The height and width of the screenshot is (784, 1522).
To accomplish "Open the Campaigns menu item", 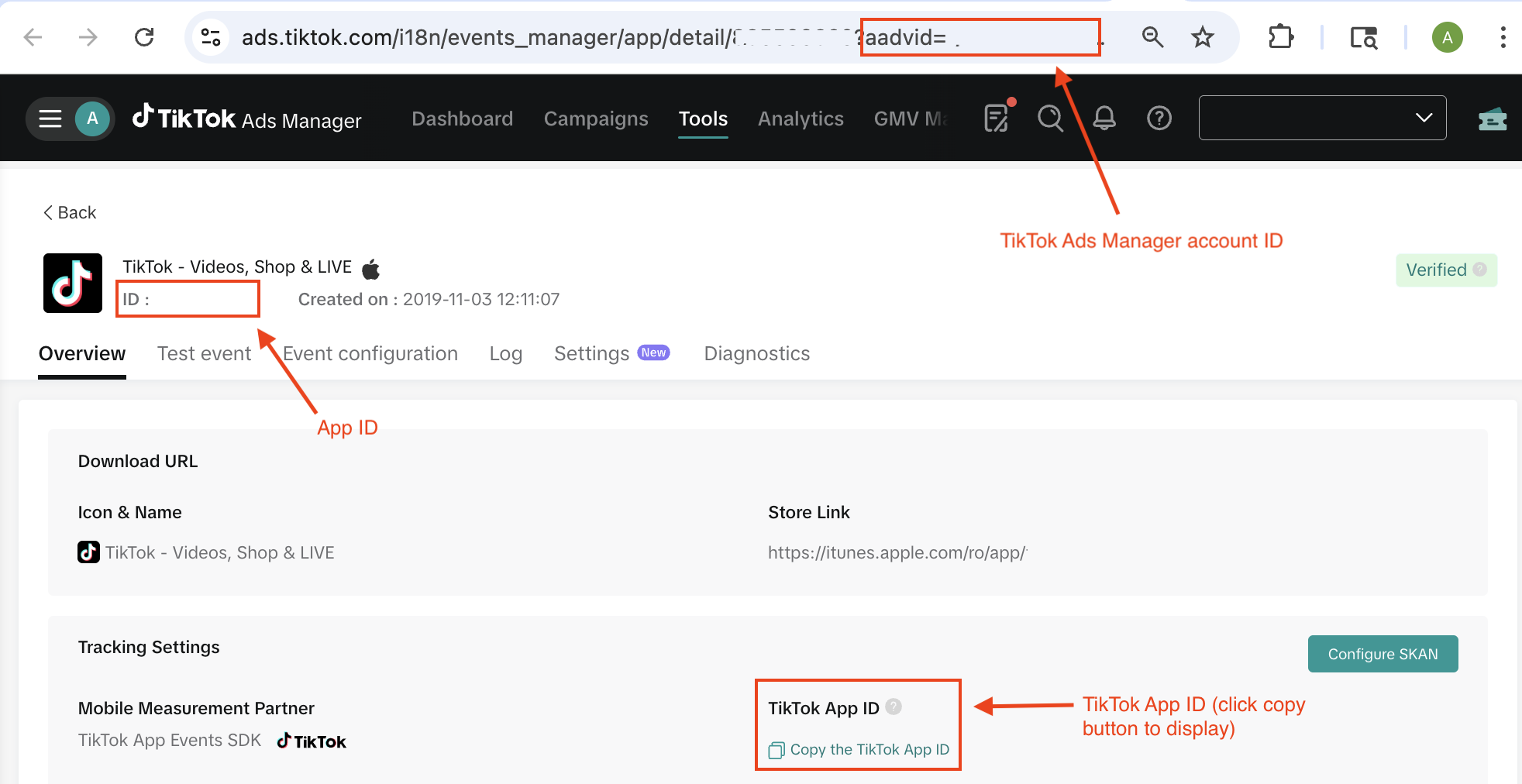I will pos(596,118).
